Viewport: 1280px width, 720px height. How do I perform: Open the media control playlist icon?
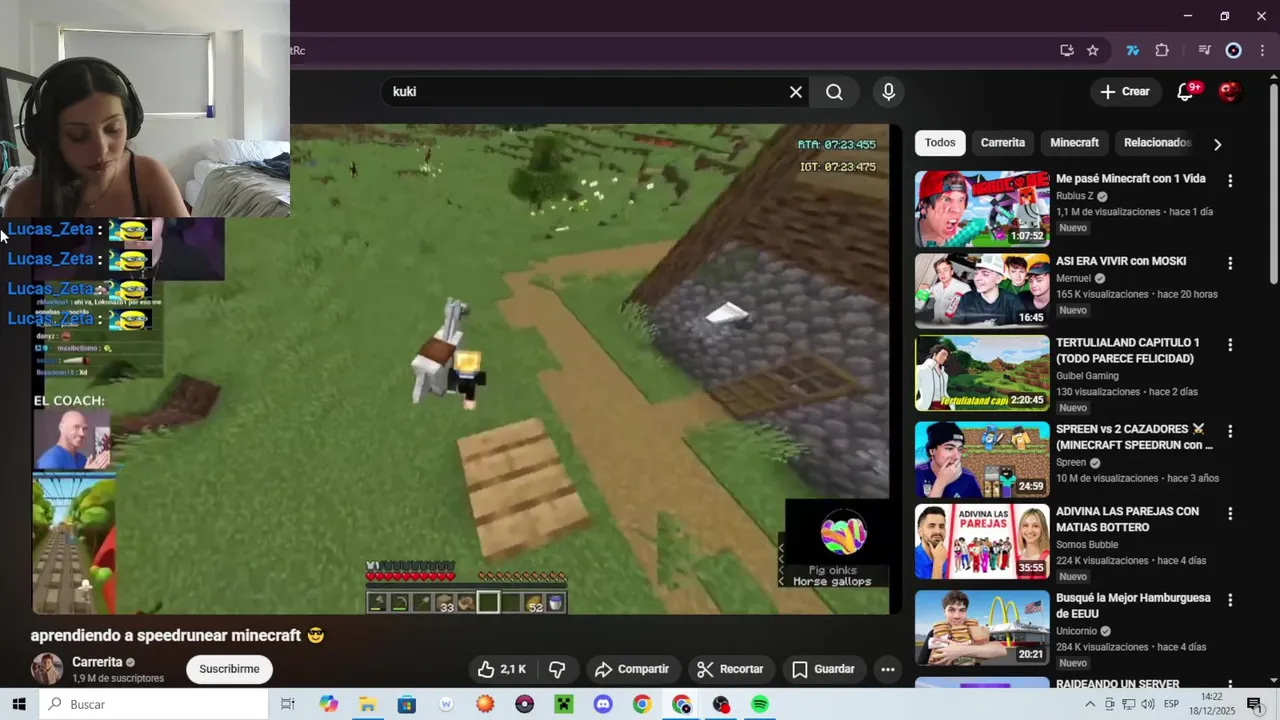pyautogui.click(x=1205, y=50)
